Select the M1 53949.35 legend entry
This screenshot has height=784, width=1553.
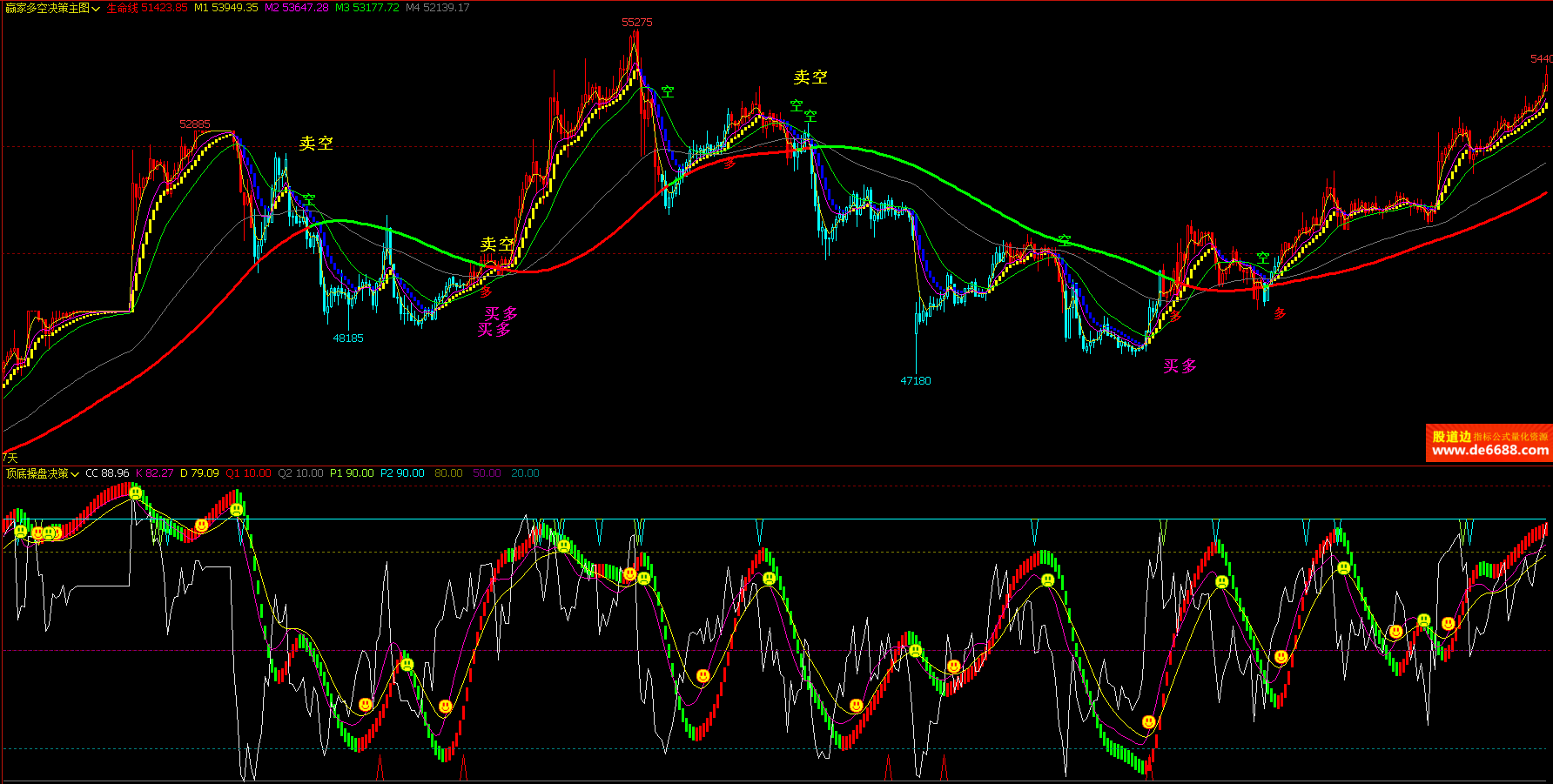pos(225,8)
